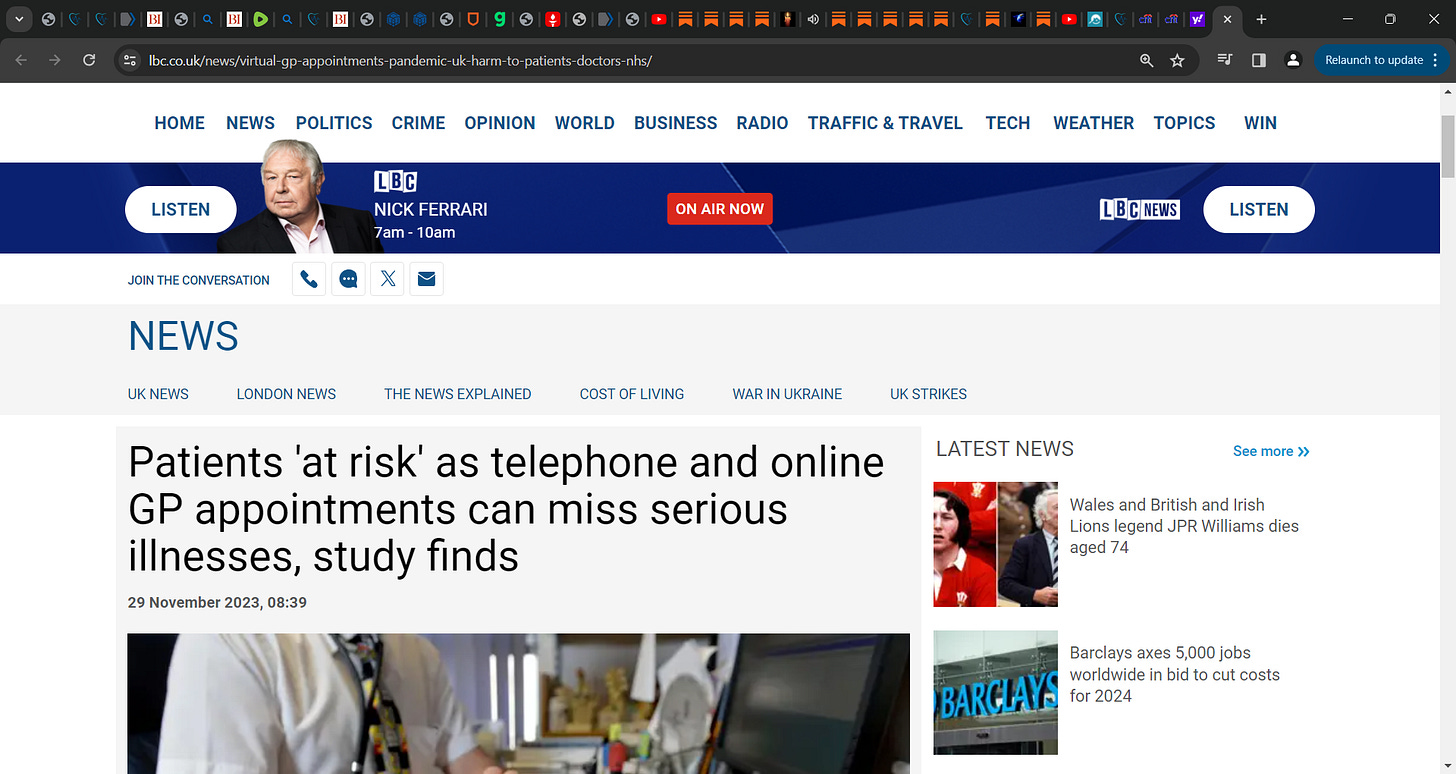Click the JPR Williams story thumbnail
1456x774 pixels.
[995, 544]
